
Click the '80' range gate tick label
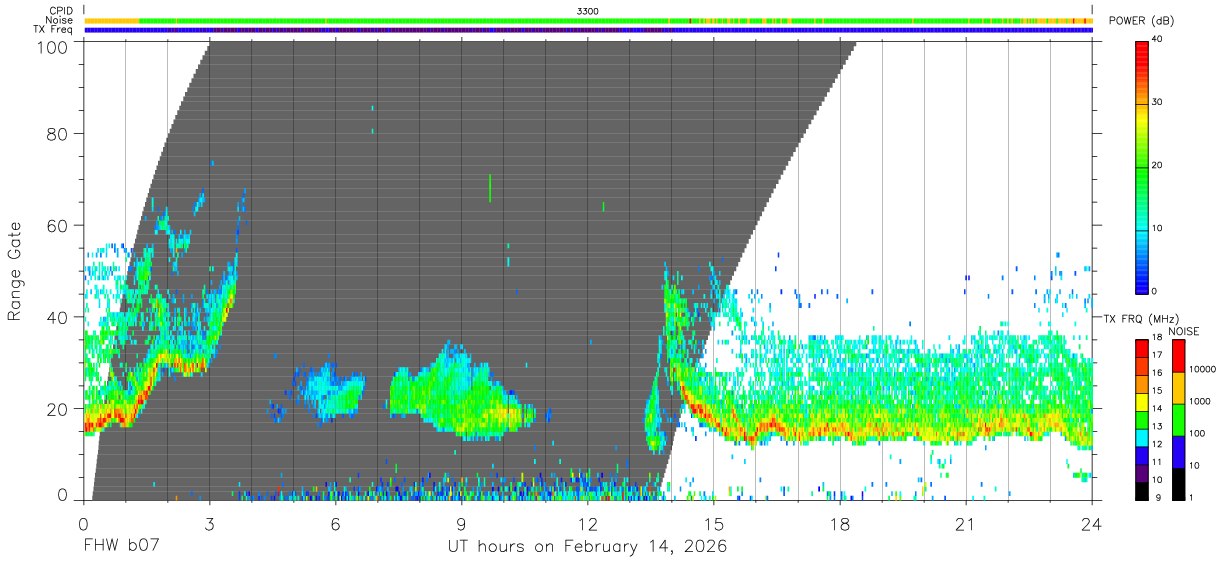click(56, 134)
